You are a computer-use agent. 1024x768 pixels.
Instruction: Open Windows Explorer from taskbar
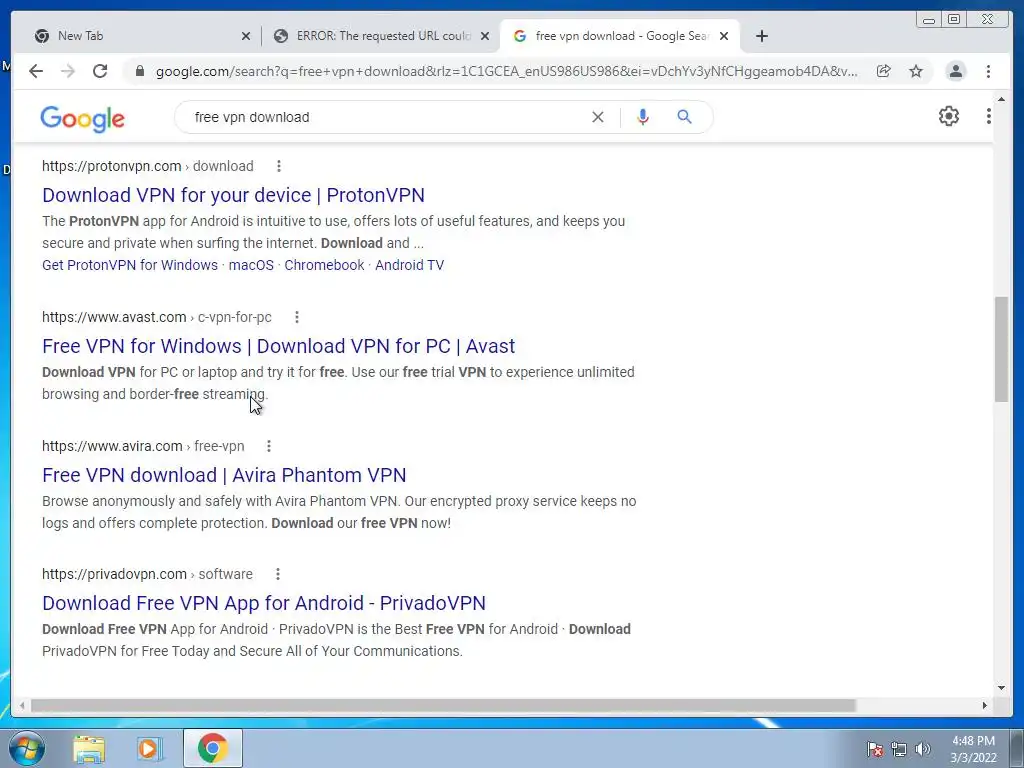point(89,748)
